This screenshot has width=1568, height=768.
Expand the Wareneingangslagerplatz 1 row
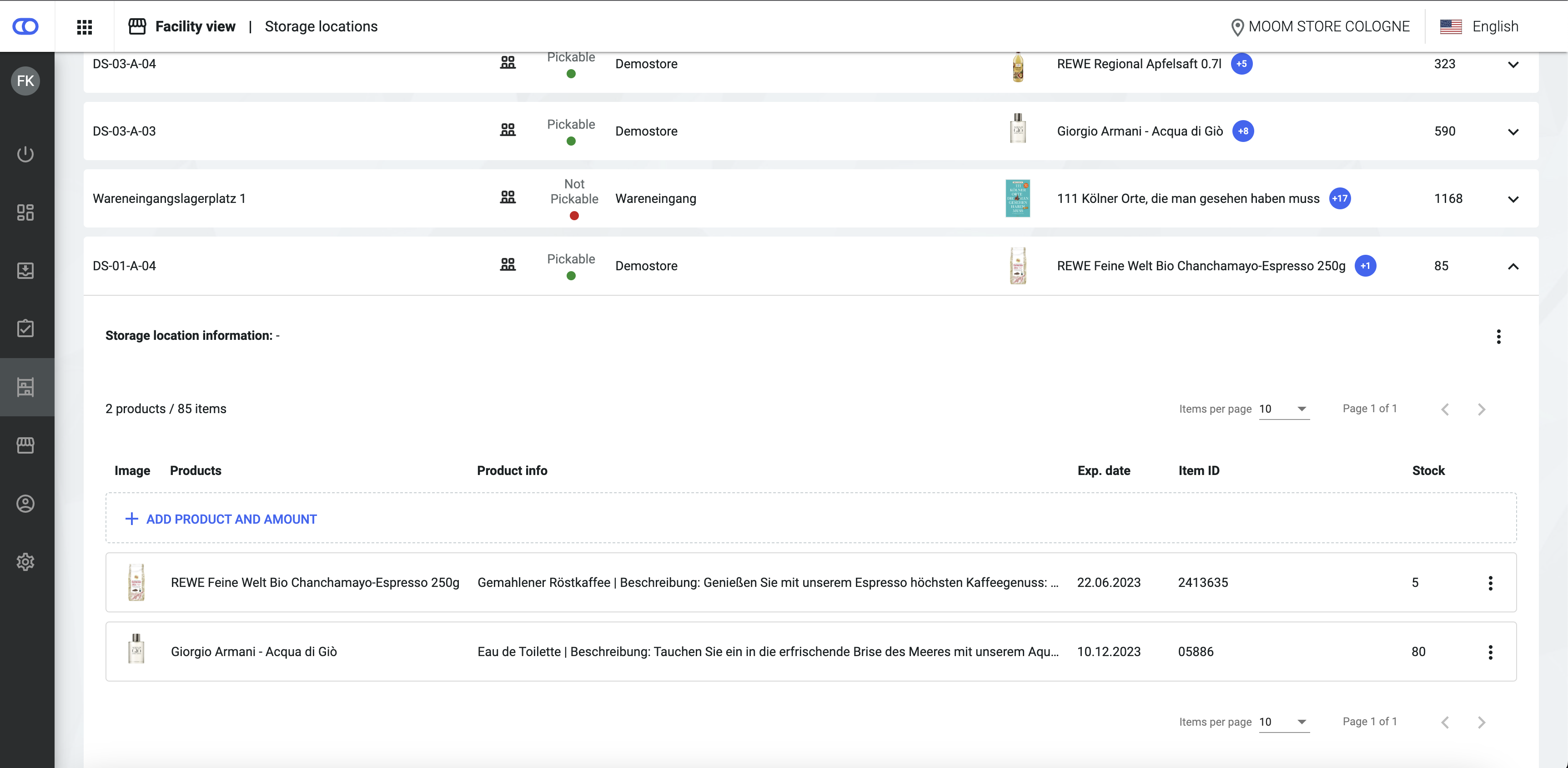(1513, 199)
